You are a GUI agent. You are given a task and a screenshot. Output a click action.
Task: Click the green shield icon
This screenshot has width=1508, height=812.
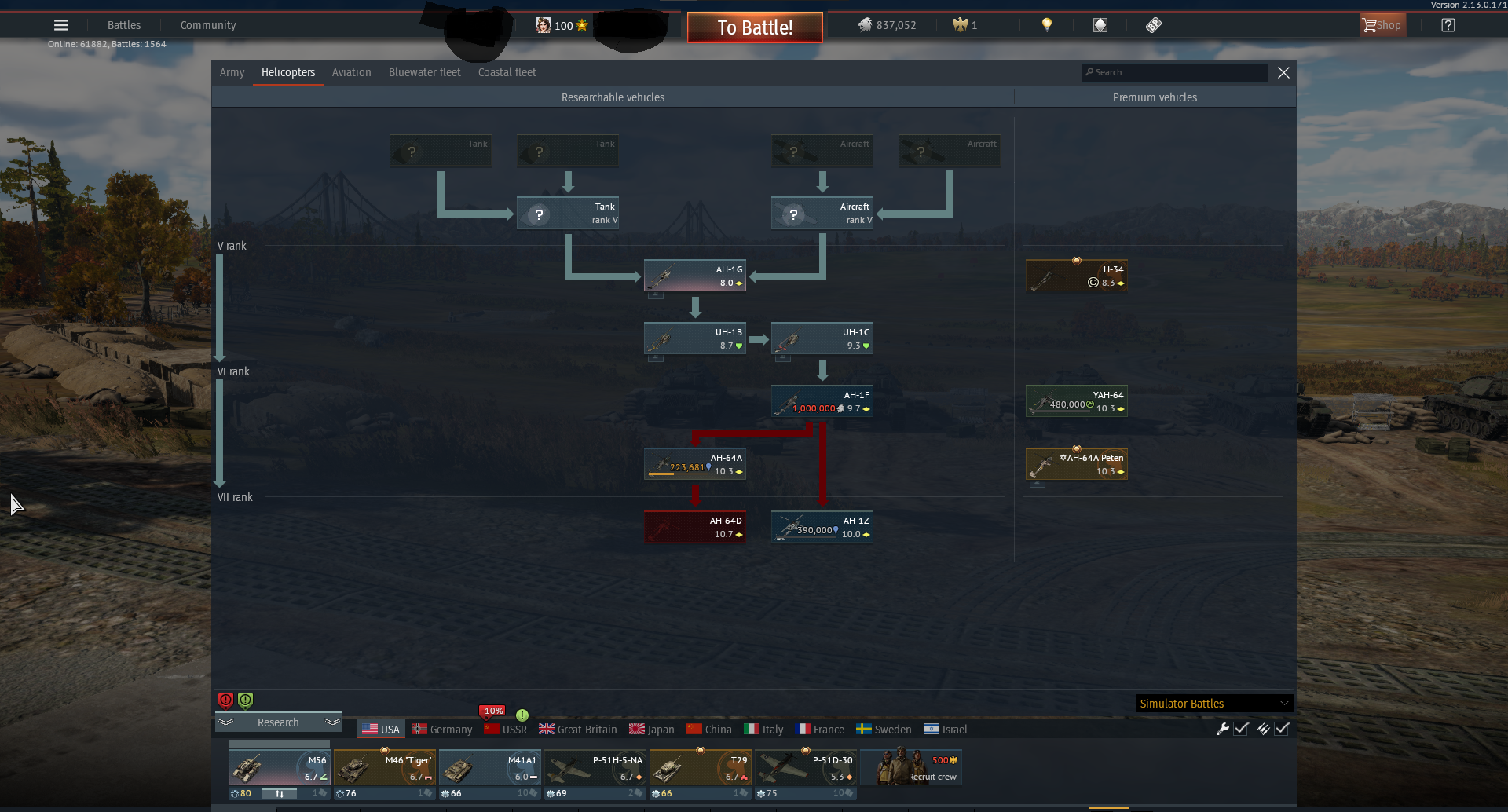245,700
